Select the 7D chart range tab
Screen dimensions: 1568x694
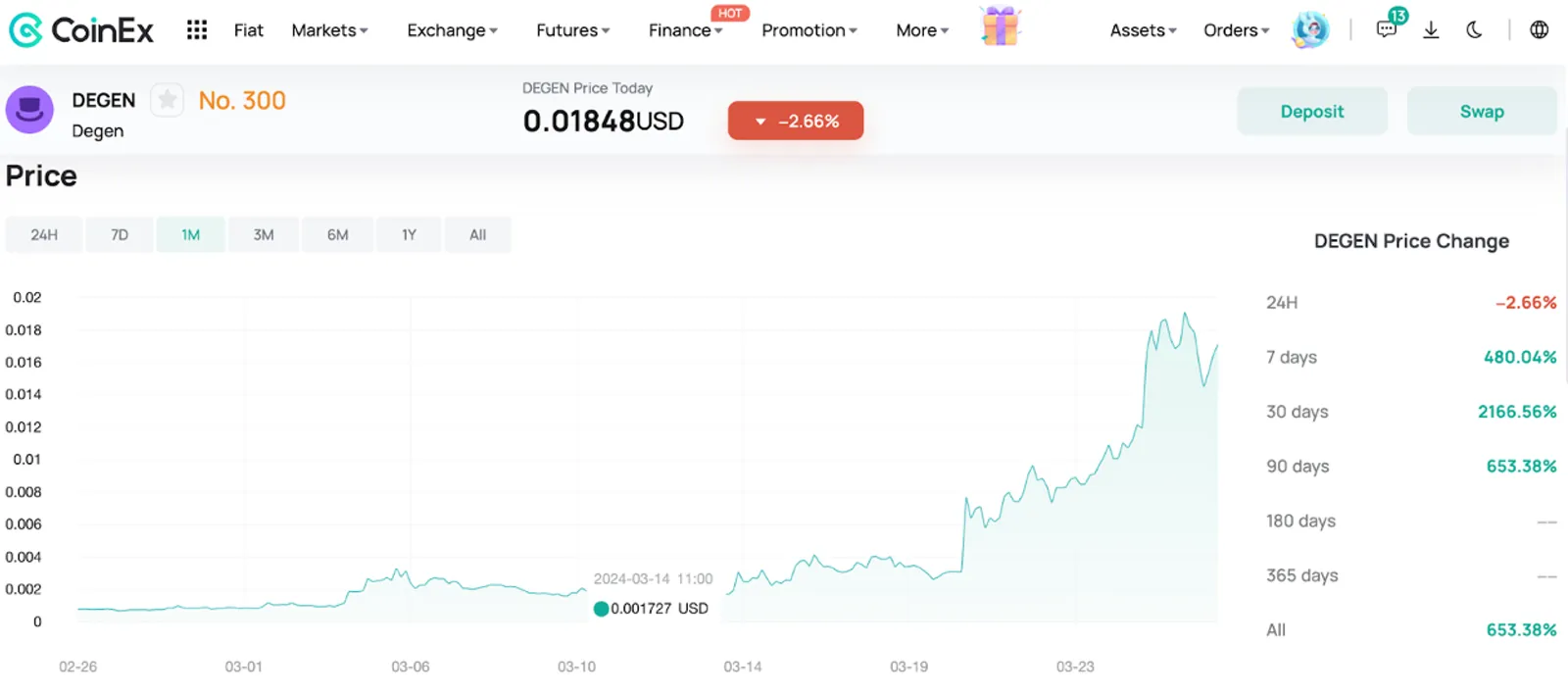pyautogui.click(x=120, y=235)
